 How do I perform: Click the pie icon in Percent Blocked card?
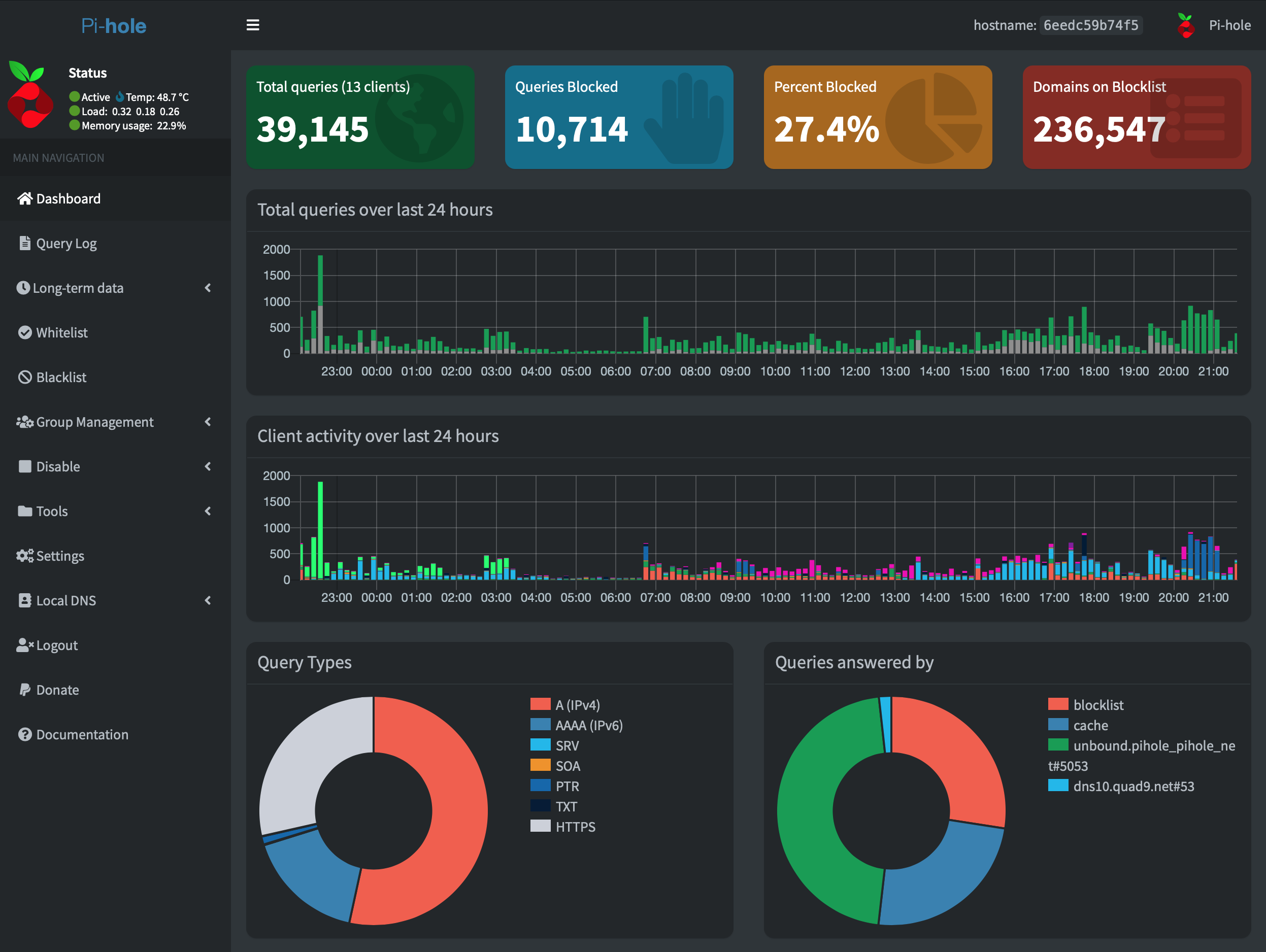click(934, 118)
